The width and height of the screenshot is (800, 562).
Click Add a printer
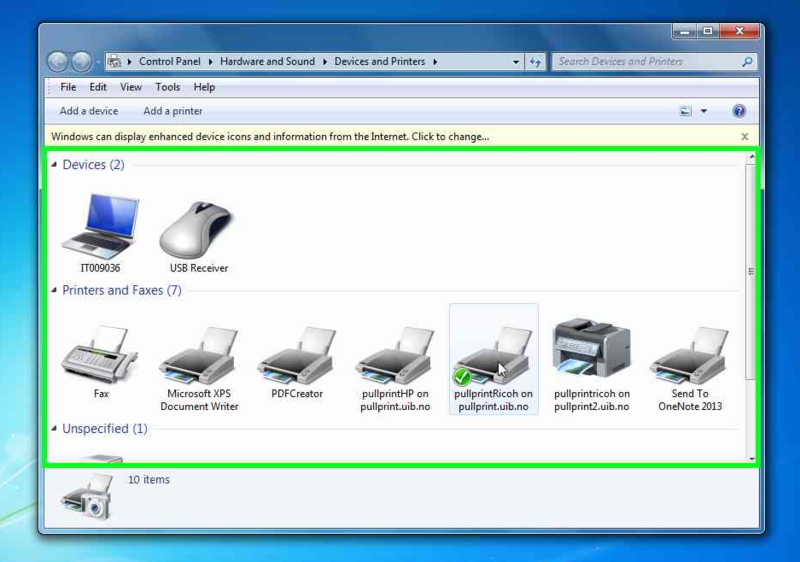click(173, 111)
